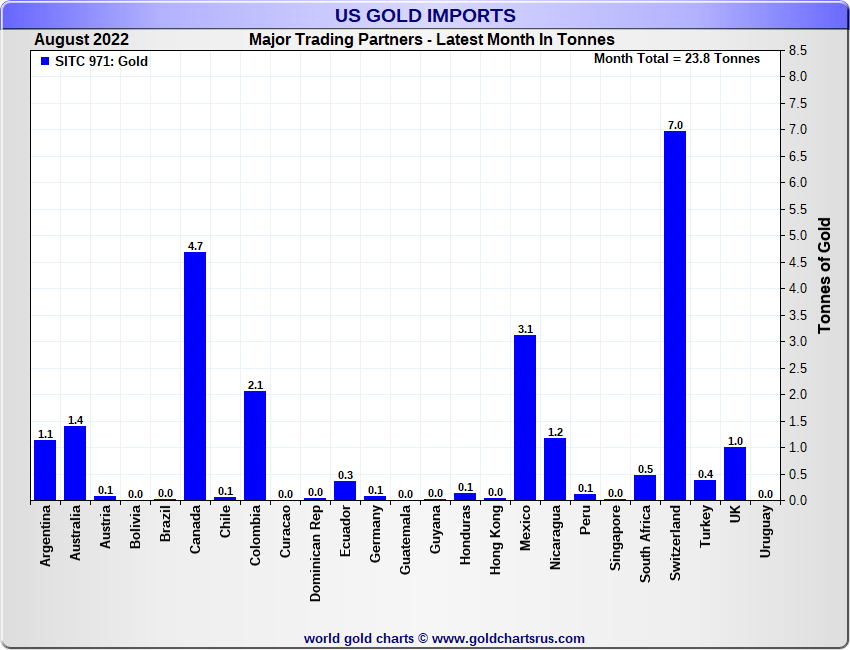Click the 0.3 value above Ecuador
Image resolution: width=850 pixels, height=650 pixels.
point(345,475)
